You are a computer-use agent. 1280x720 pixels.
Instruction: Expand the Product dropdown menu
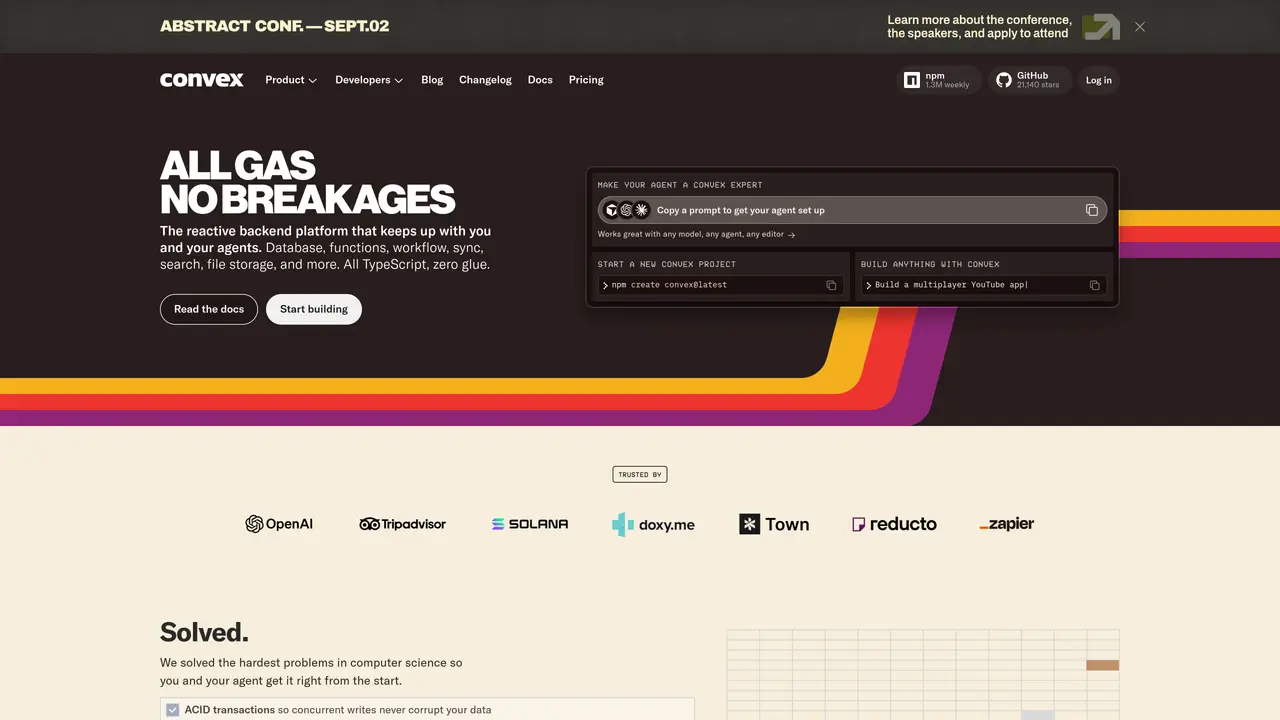291,80
